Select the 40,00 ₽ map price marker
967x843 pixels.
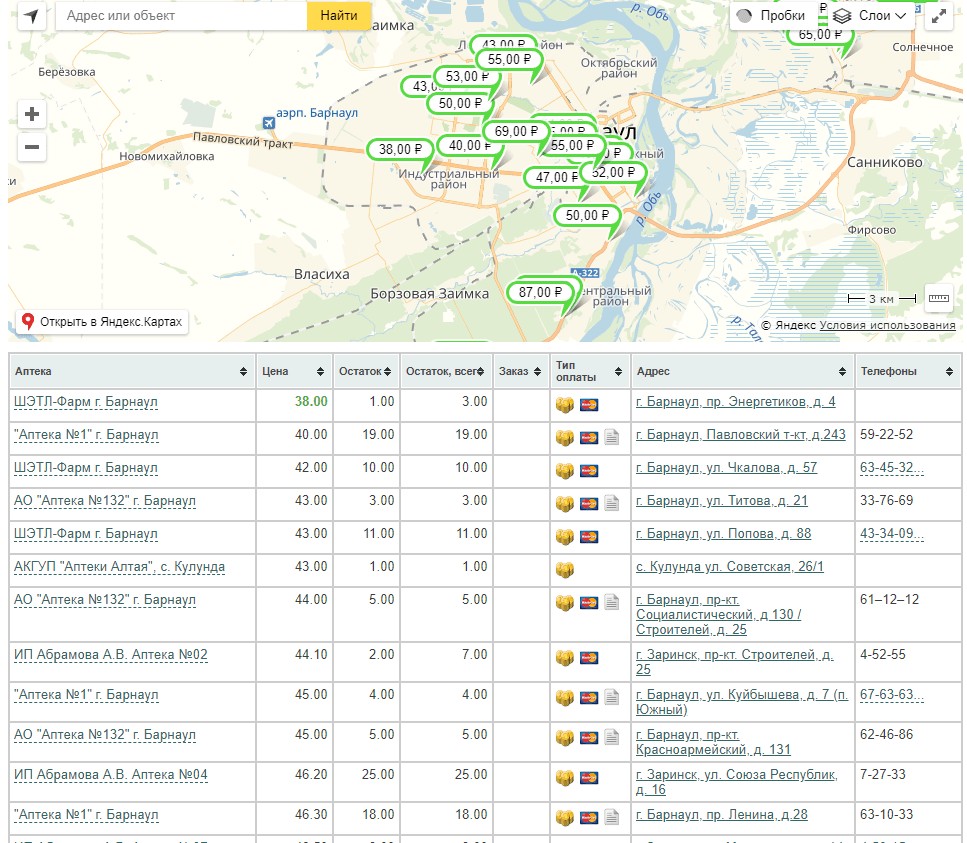pos(470,146)
